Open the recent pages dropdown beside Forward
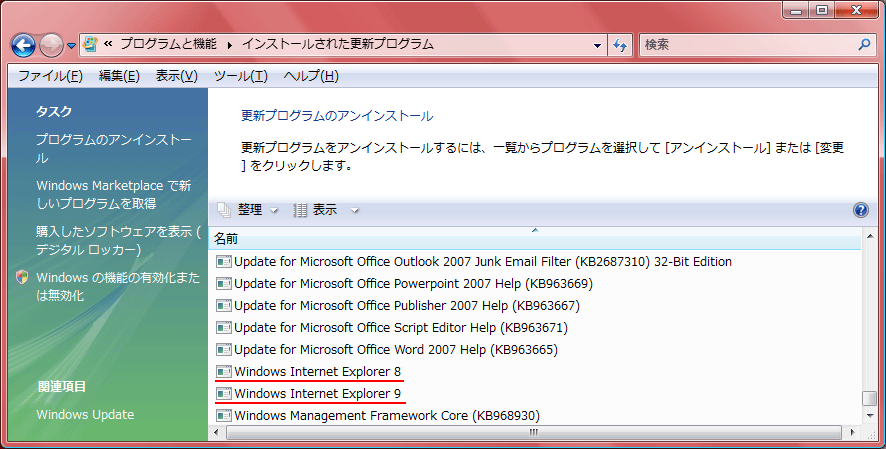 click(x=71, y=46)
